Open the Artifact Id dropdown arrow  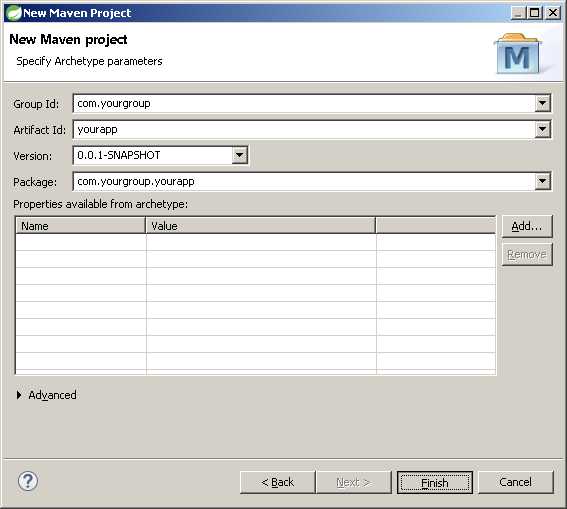pyautogui.click(x=542, y=129)
